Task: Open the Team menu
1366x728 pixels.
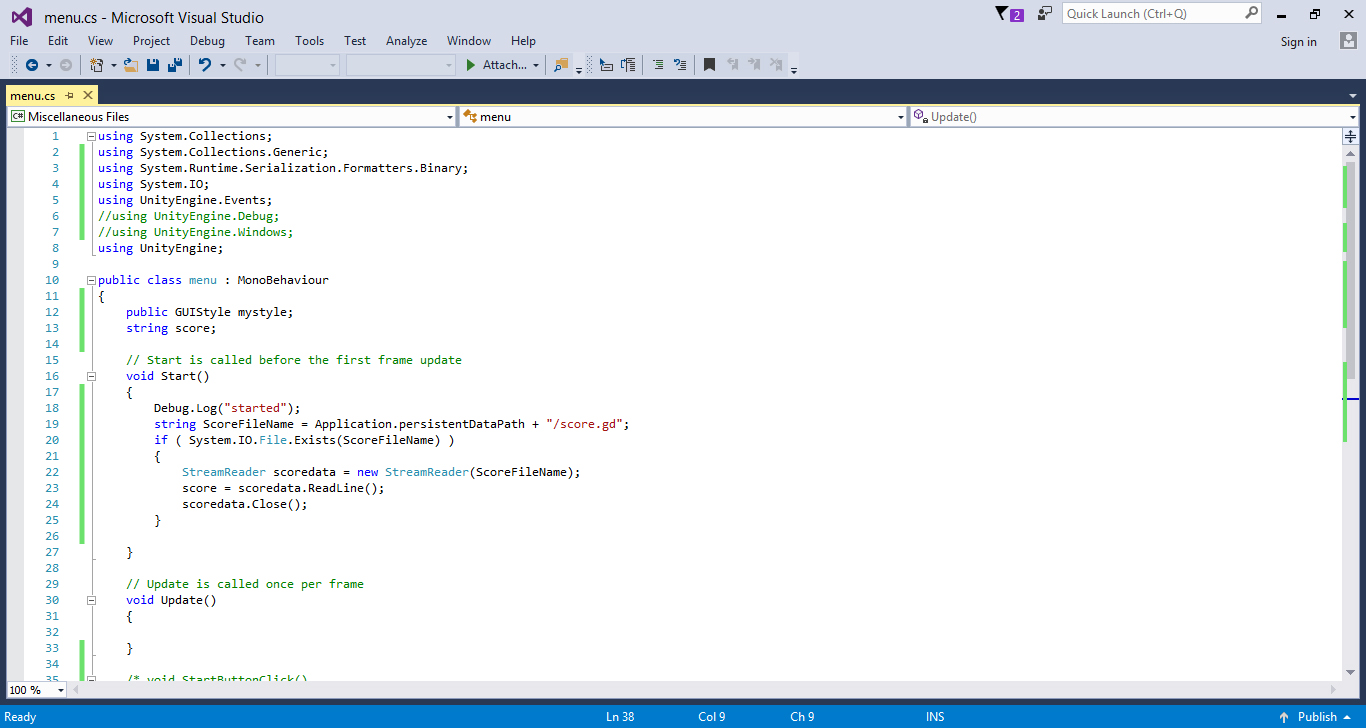Action: 260,41
